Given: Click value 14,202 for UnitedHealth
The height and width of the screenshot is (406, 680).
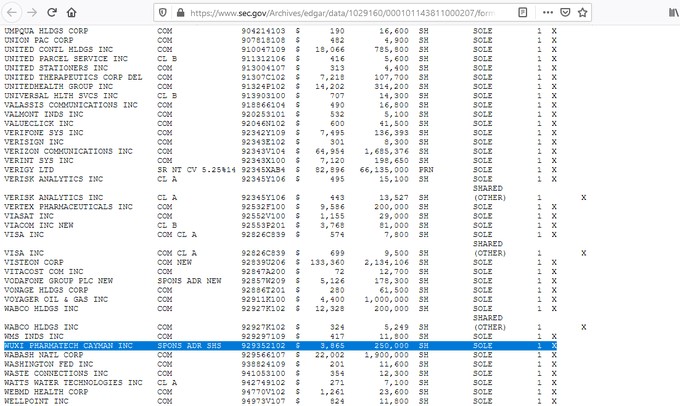Looking at the screenshot, I should click(x=330, y=86).
